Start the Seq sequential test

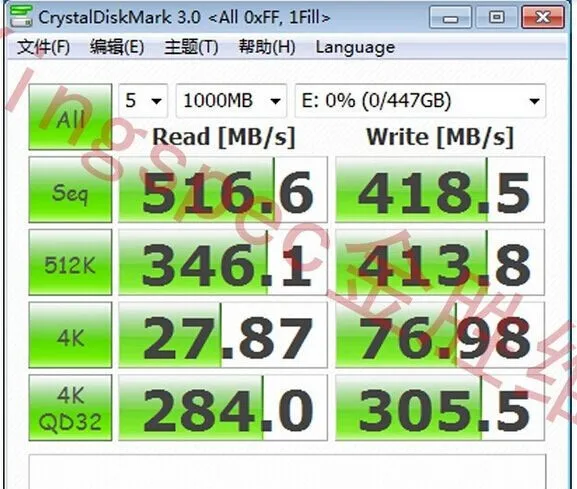pyautogui.click(x=70, y=189)
